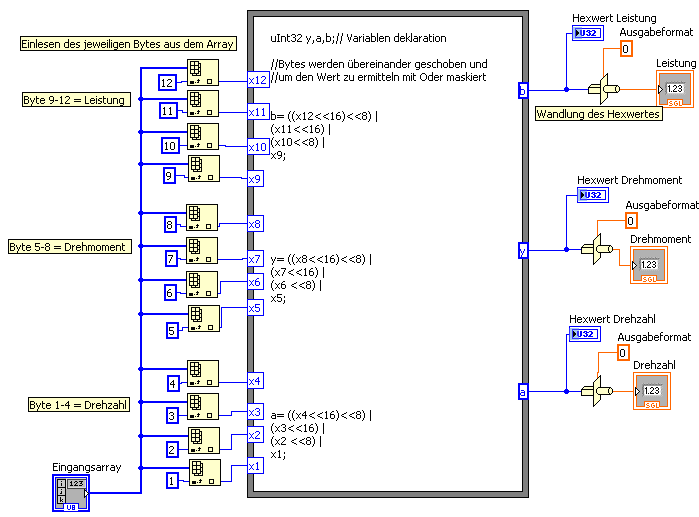699x517 pixels.
Task: Click the index constant 4
Action: 173,383
